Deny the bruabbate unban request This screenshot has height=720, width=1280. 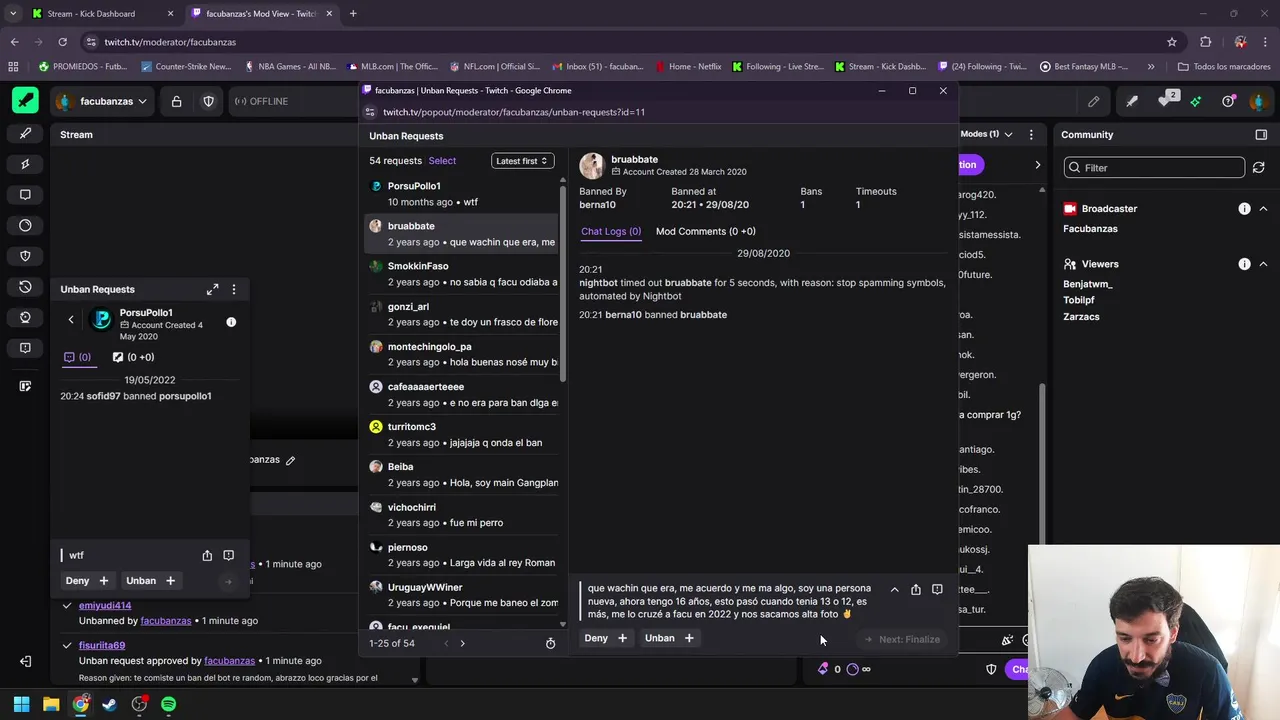[606, 638]
